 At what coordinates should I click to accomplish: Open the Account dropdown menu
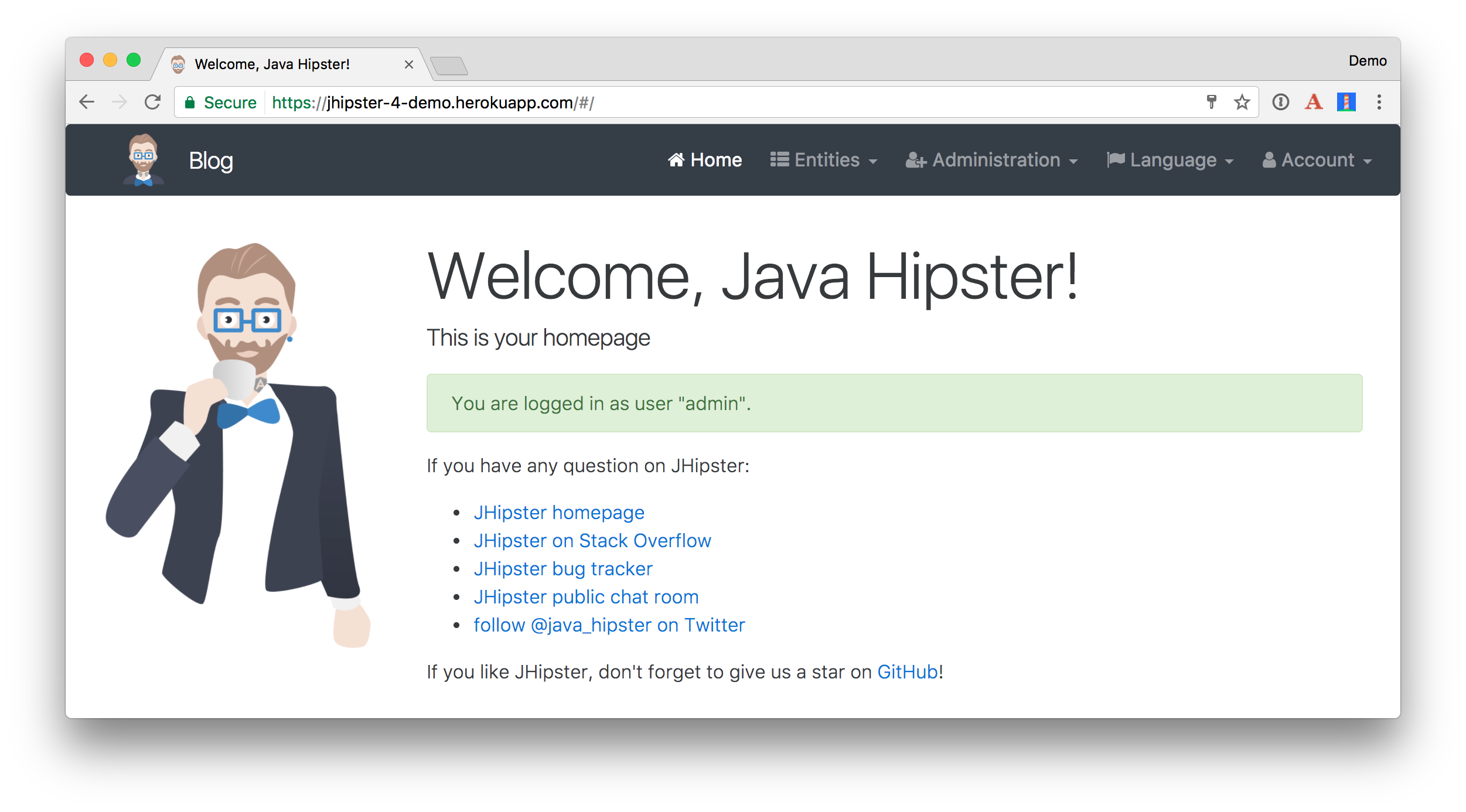[x=1317, y=160]
